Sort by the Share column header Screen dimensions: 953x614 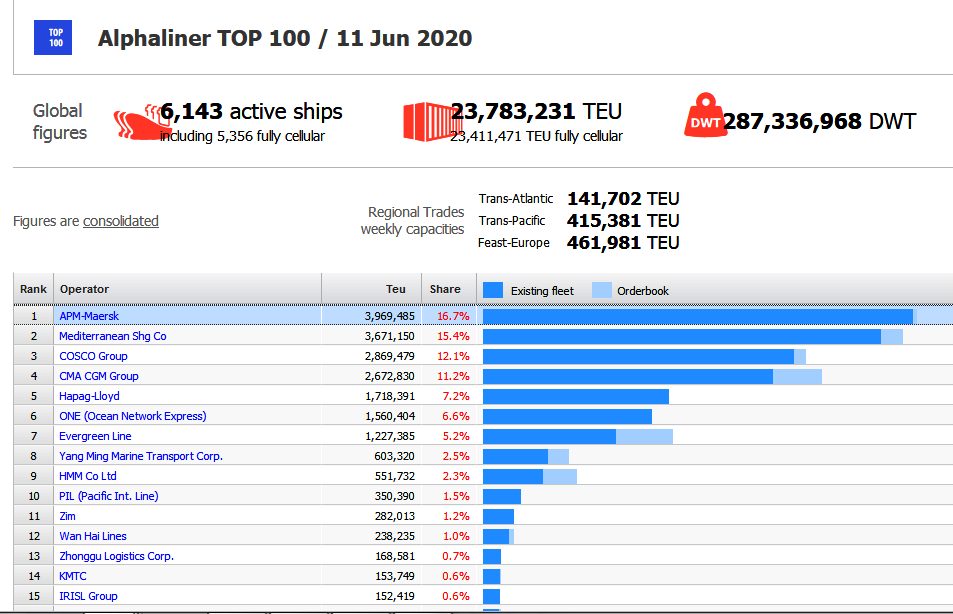click(x=445, y=289)
